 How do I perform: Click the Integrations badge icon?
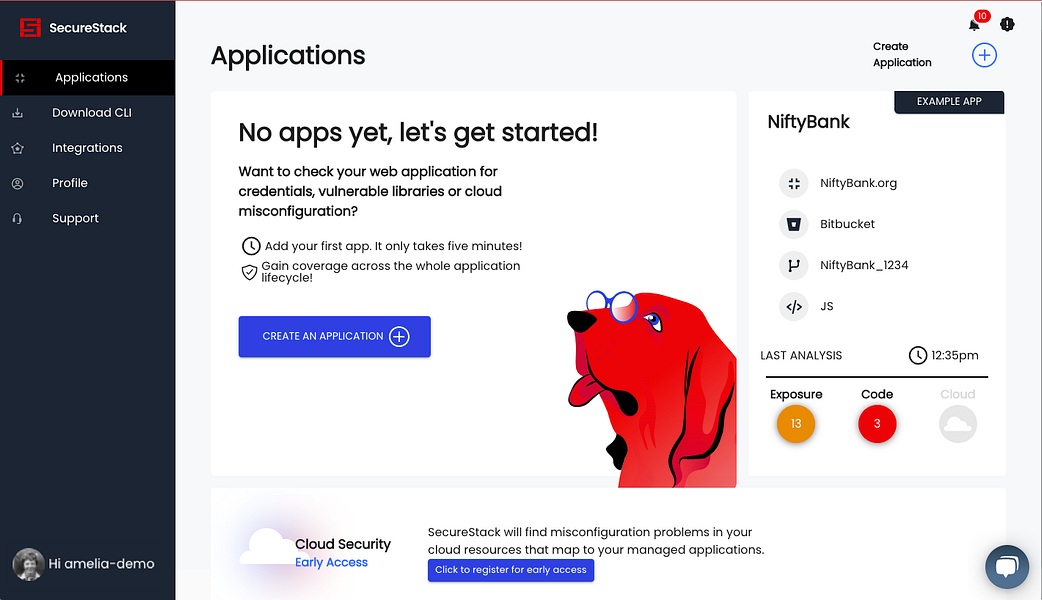[17, 148]
